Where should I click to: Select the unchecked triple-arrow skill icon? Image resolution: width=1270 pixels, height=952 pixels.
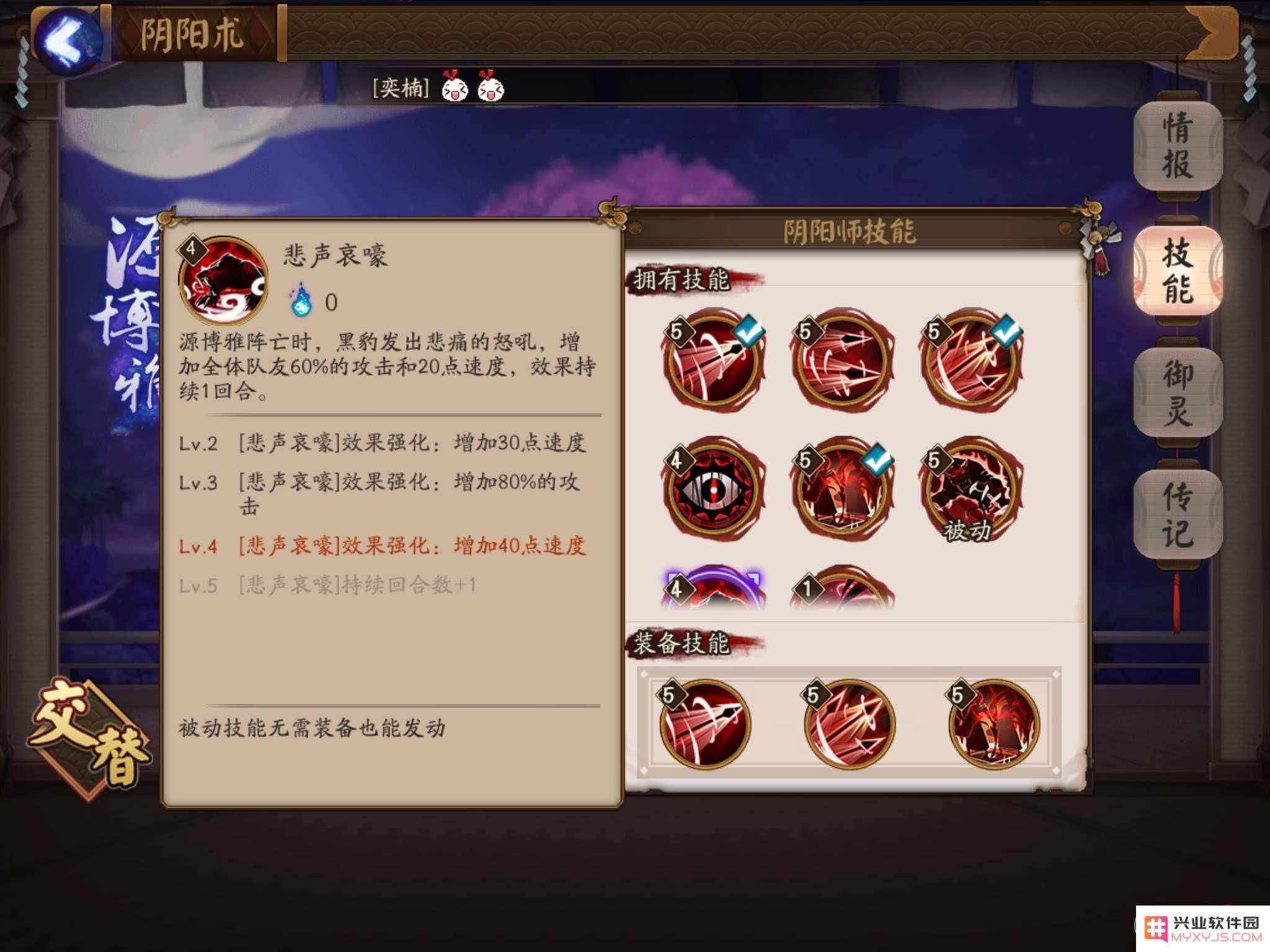click(842, 359)
